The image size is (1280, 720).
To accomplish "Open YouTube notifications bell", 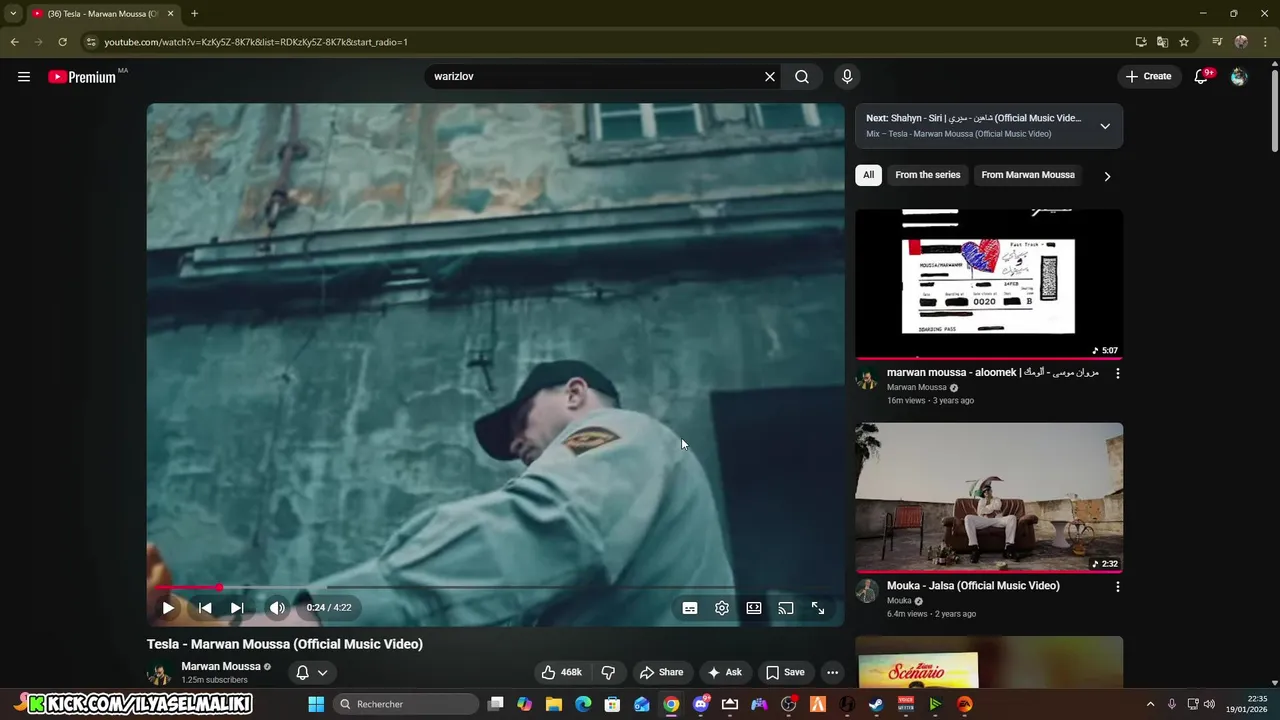I will pos(1202,76).
